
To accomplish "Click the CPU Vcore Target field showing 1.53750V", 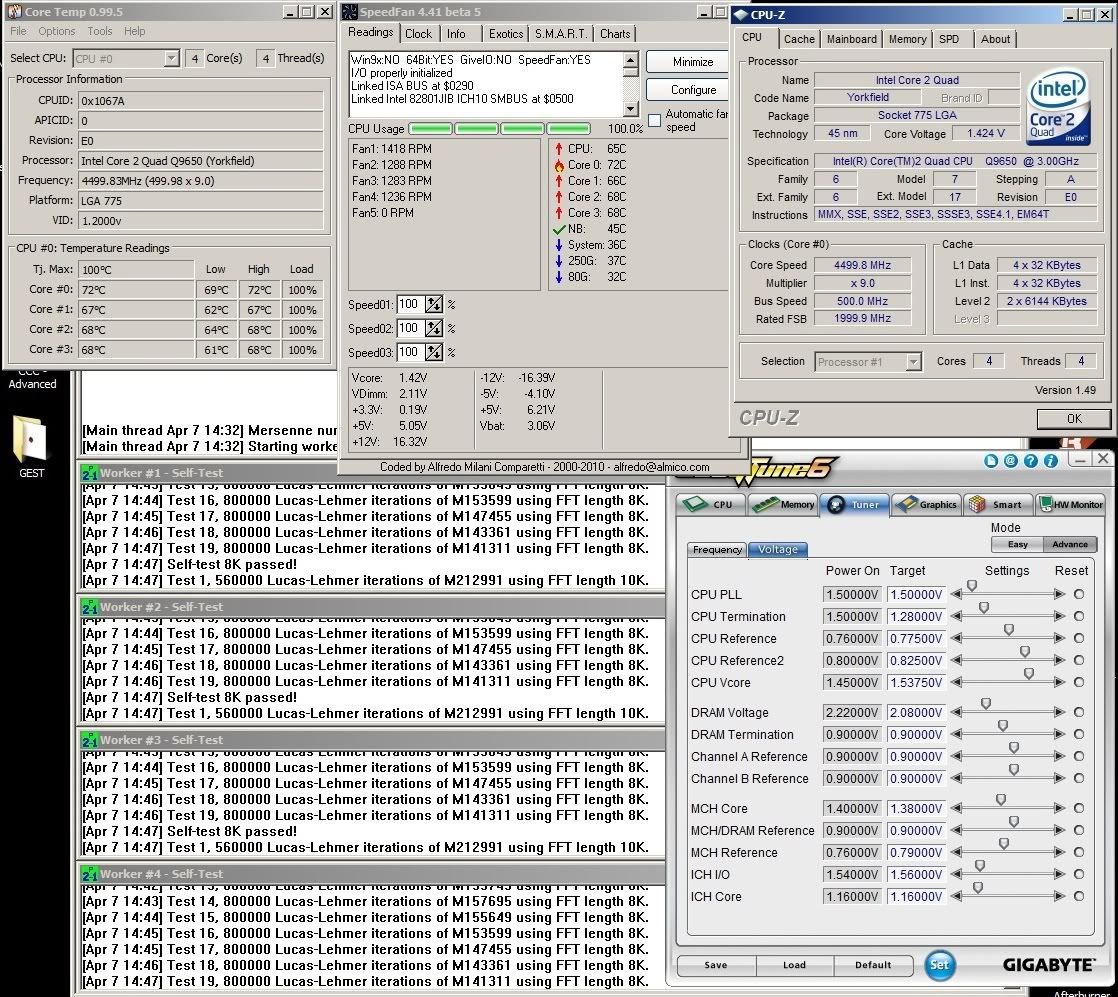I will (916, 682).
